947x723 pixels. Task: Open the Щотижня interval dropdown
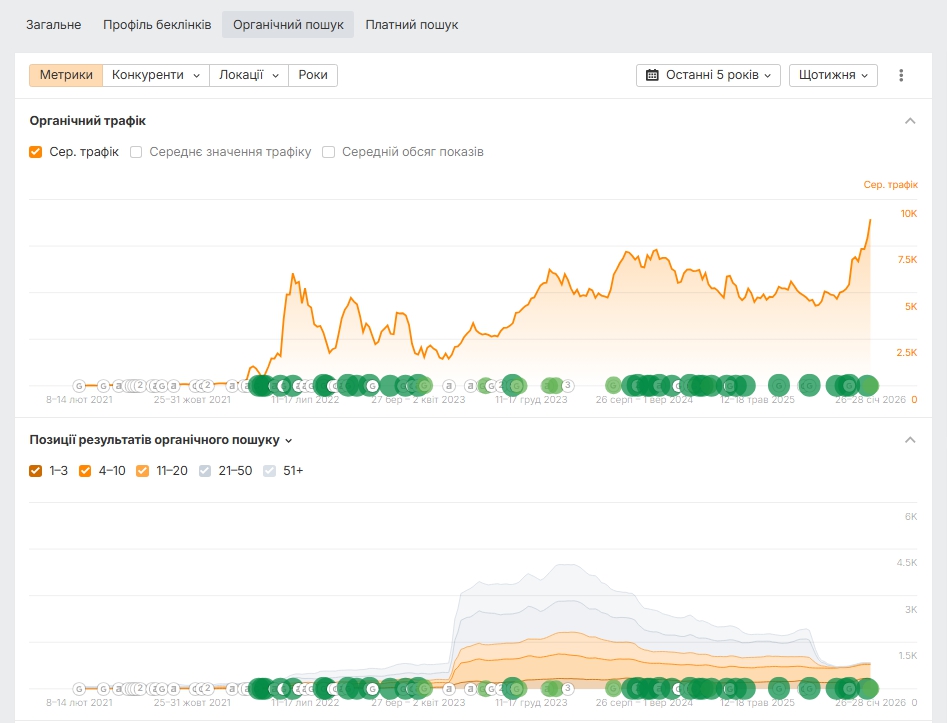(x=833, y=75)
